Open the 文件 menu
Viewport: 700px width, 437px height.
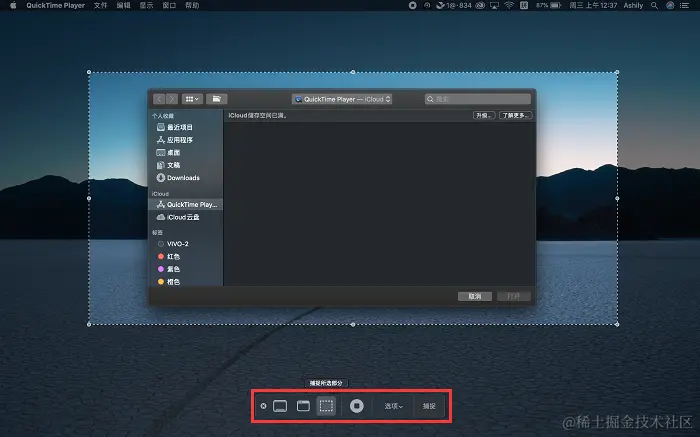100,5
